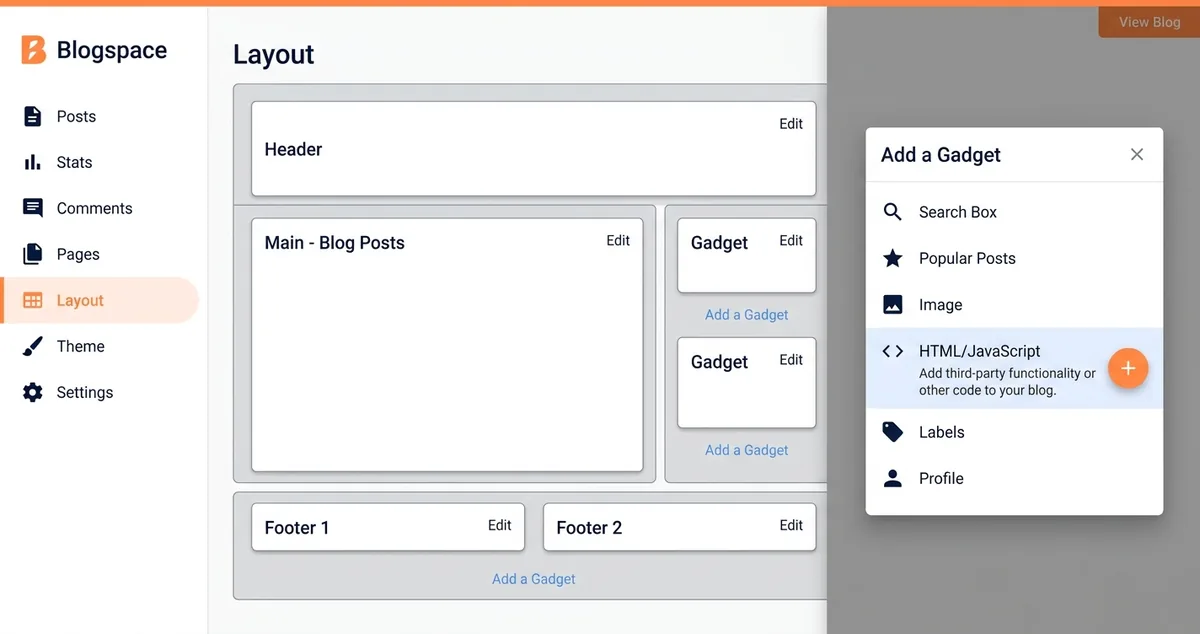Click the Comments speech bubble icon
The width and height of the screenshot is (1200, 634).
coord(33,208)
